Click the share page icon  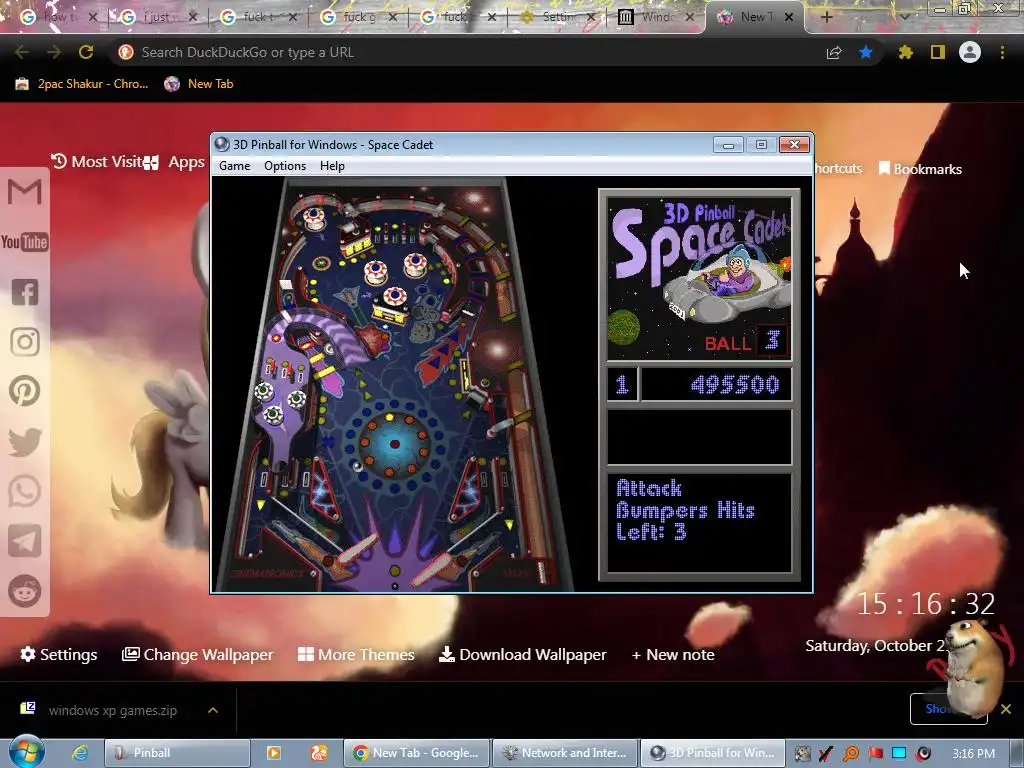click(x=834, y=53)
